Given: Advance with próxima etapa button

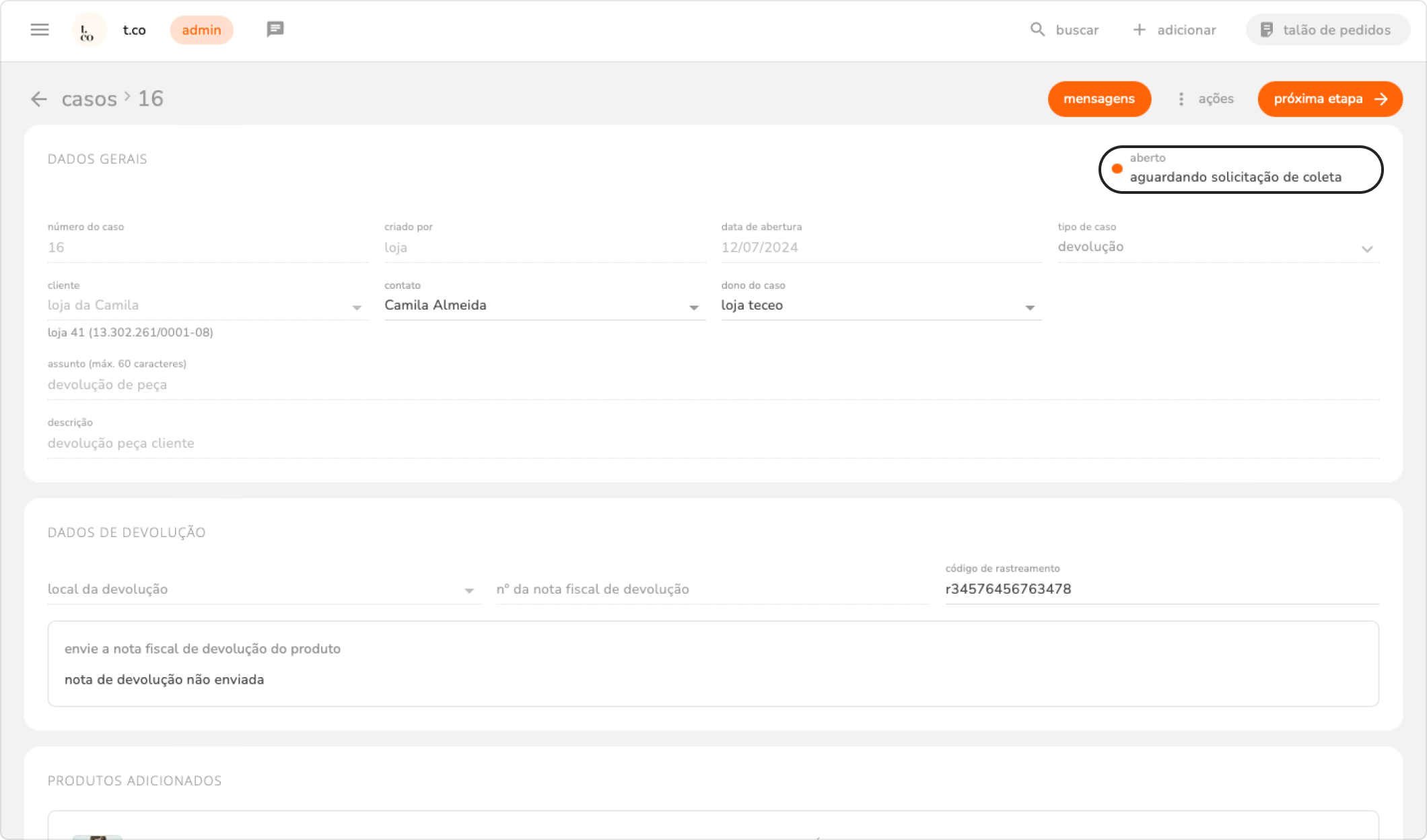Looking at the screenshot, I should (1329, 99).
